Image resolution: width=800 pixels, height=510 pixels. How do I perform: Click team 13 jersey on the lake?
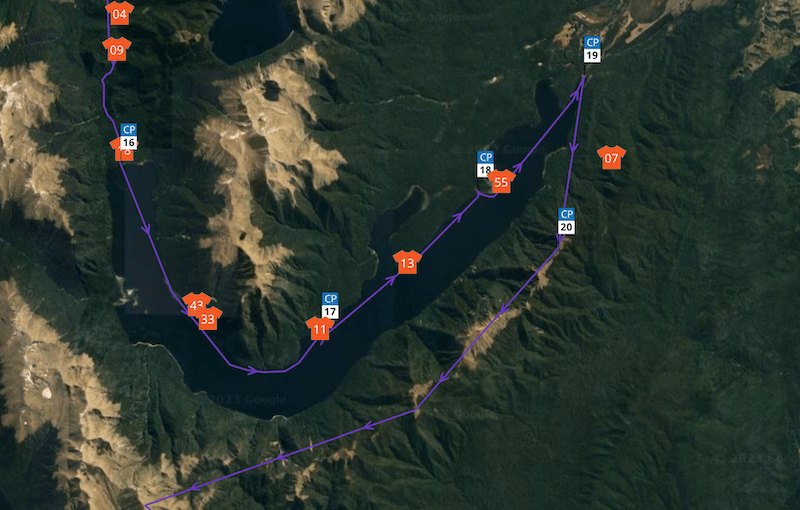pos(407,262)
